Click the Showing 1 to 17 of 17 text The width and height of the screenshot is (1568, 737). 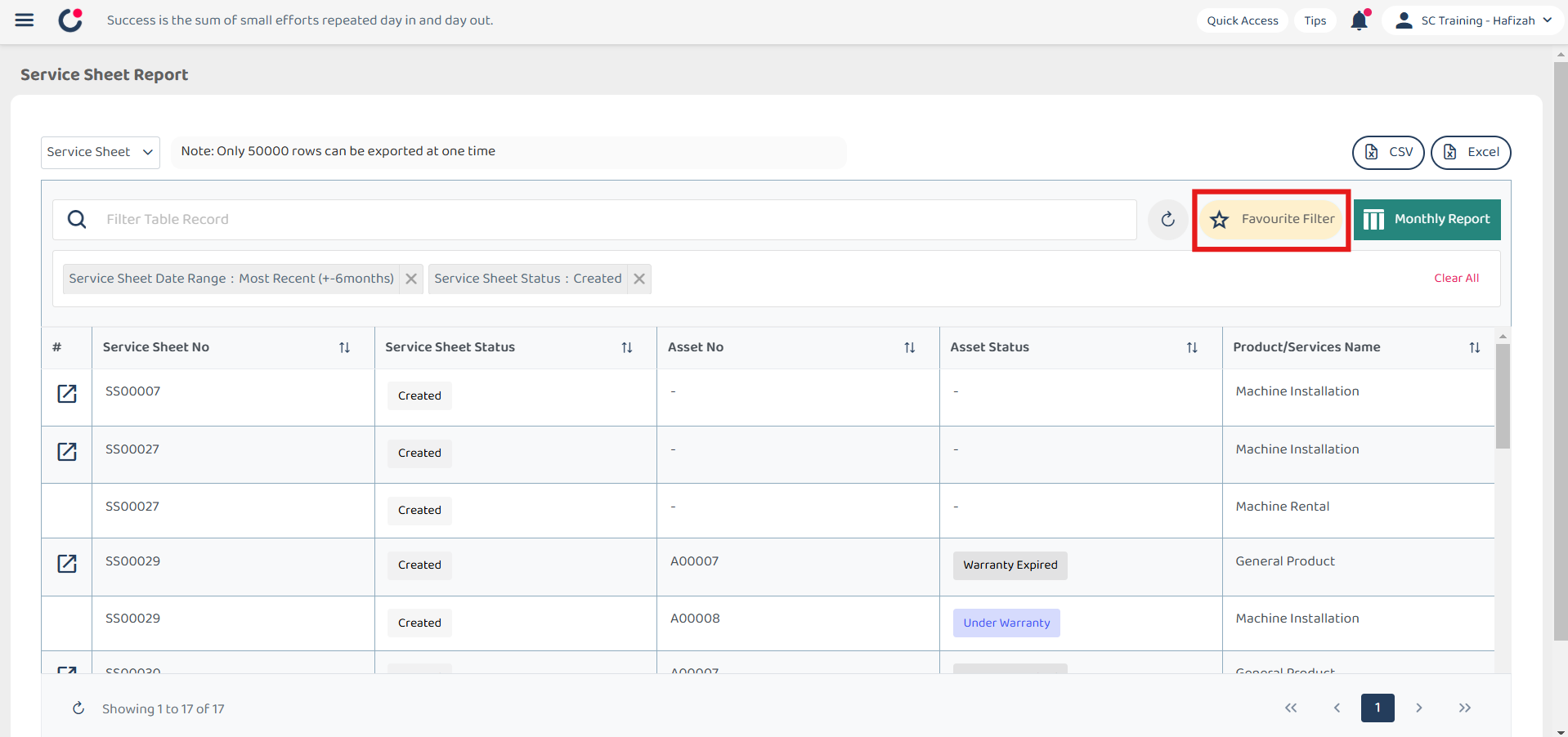pos(164,709)
